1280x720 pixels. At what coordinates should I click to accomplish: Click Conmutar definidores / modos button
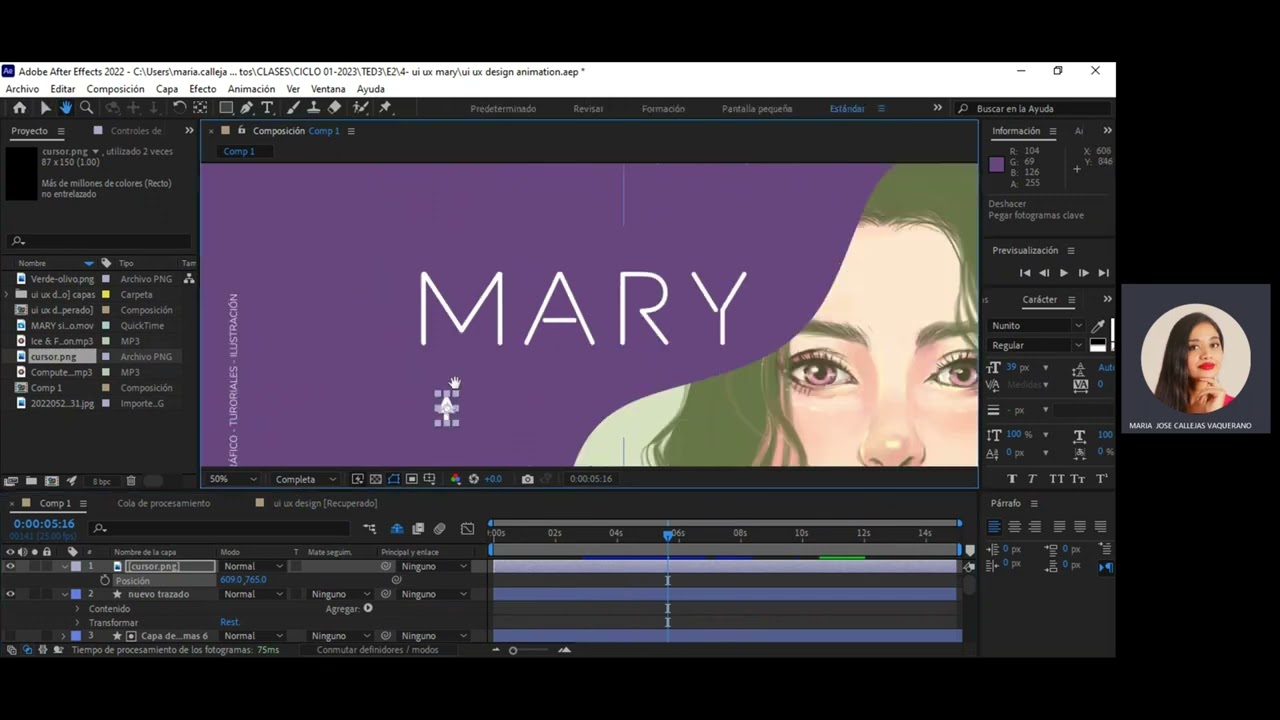pos(377,650)
